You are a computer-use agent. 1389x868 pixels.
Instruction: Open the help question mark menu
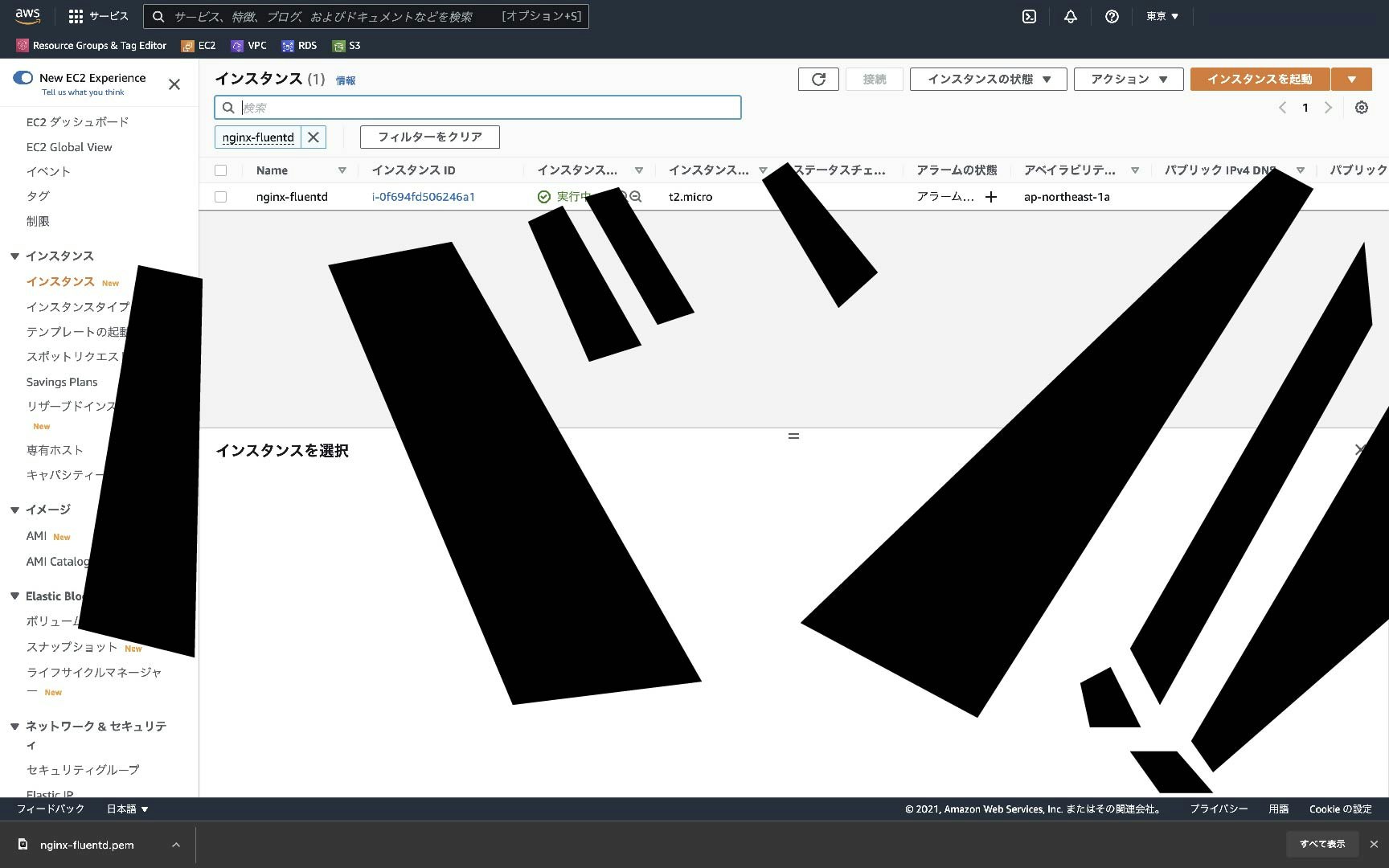tap(1112, 16)
